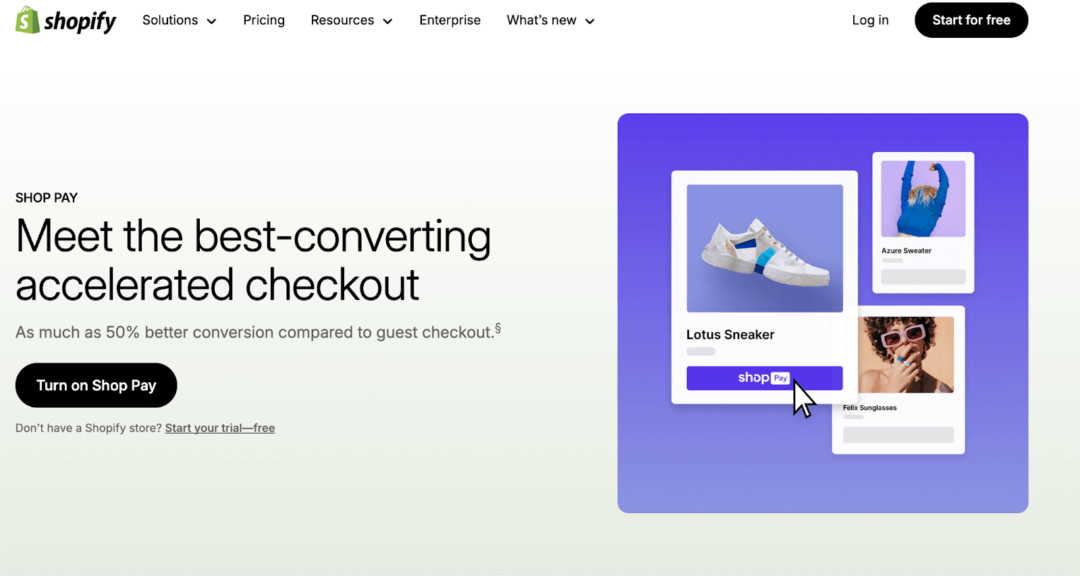The height and width of the screenshot is (576, 1080).
Task: Select Pricing in the navigation bar
Action: point(263,19)
